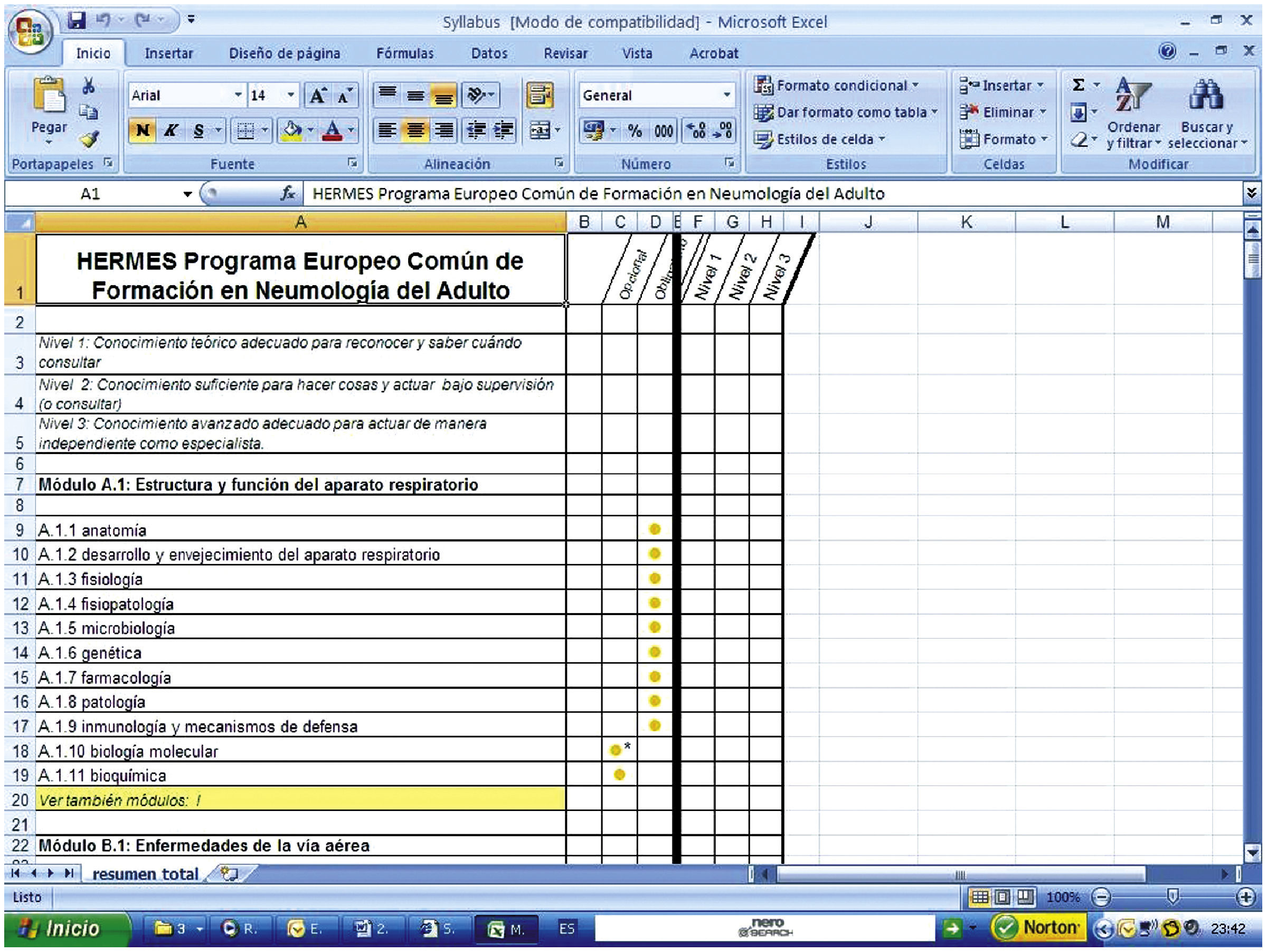Screen dimensions: 1267x952
Task: Toggle center horizontal alignment button
Action: coord(415,131)
